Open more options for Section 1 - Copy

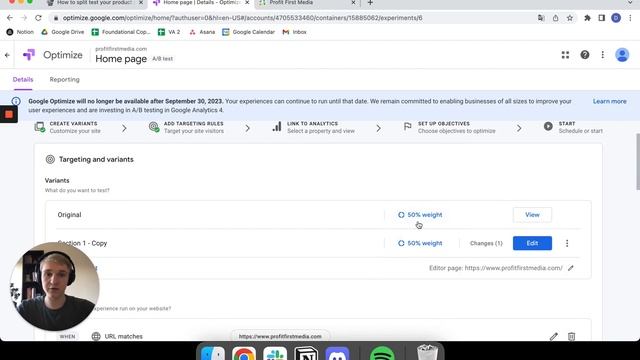567,243
